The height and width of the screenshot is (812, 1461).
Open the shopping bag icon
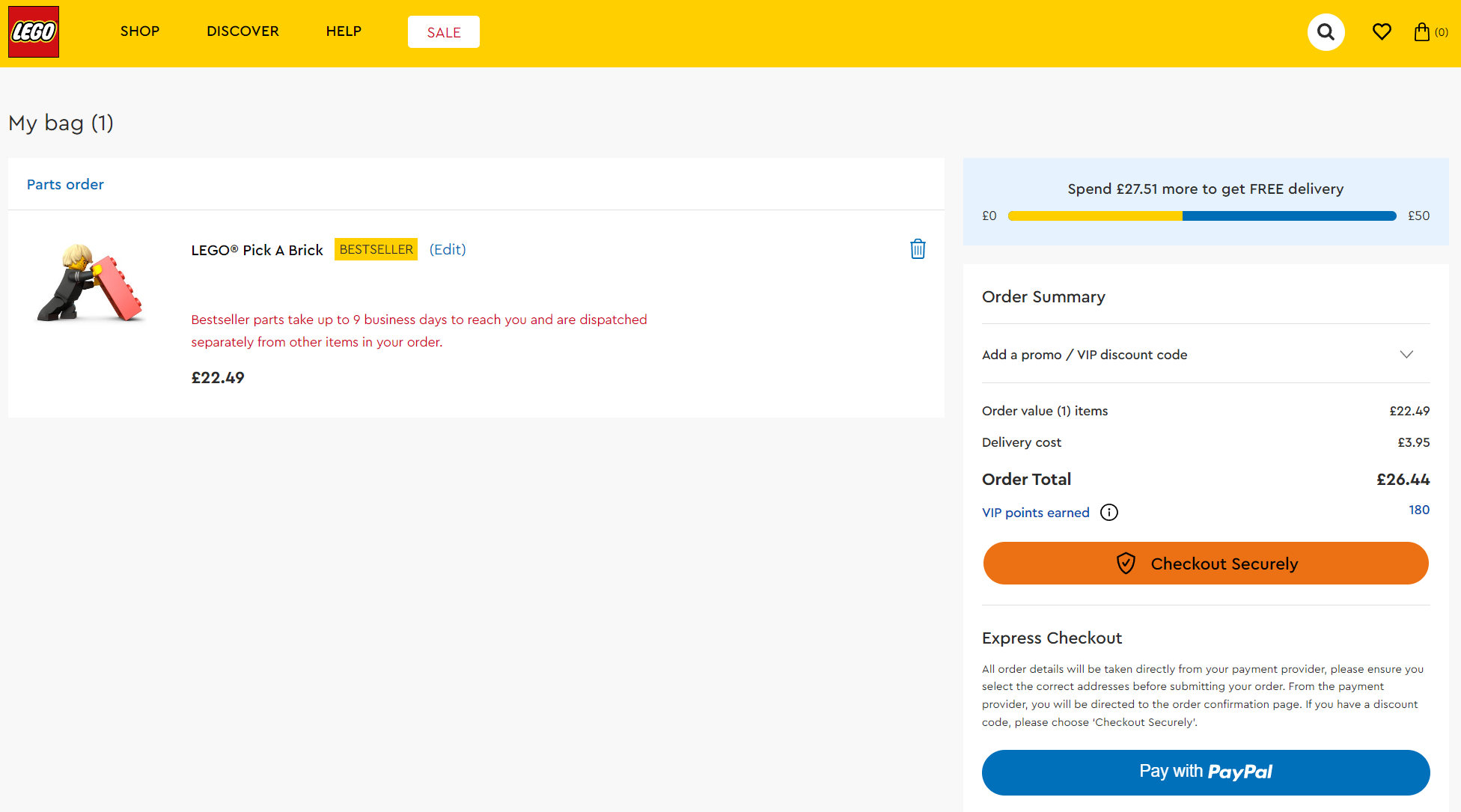click(x=1422, y=31)
